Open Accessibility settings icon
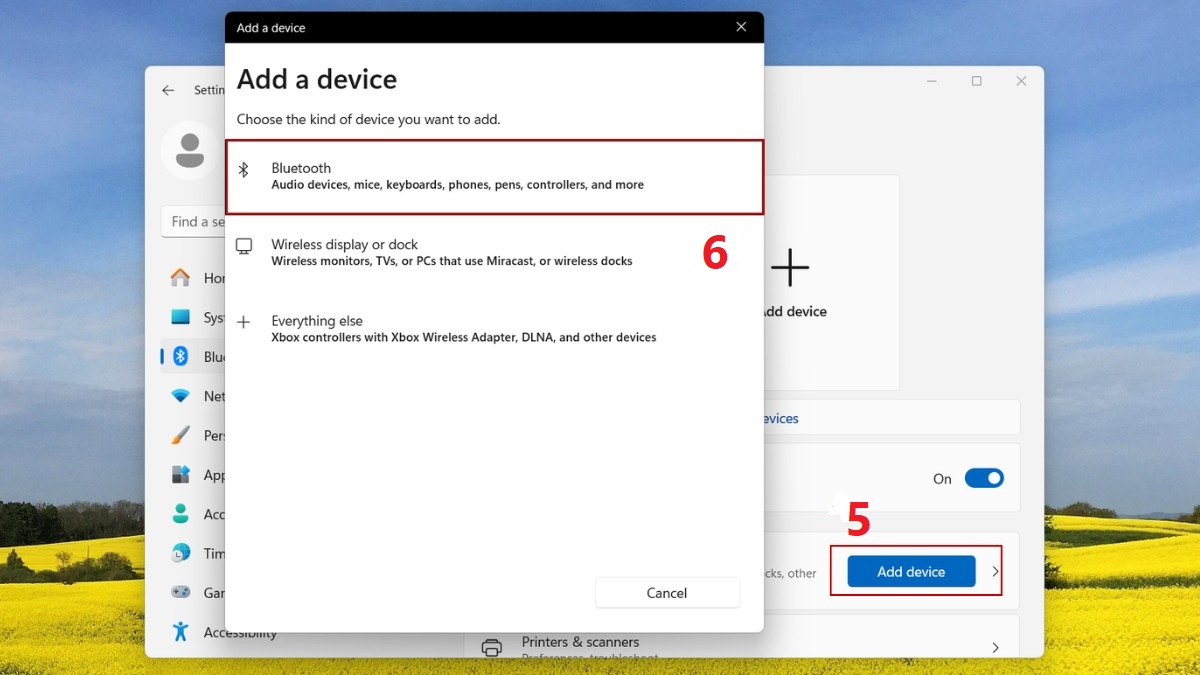The height and width of the screenshot is (675, 1200). (x=181, y=631)
